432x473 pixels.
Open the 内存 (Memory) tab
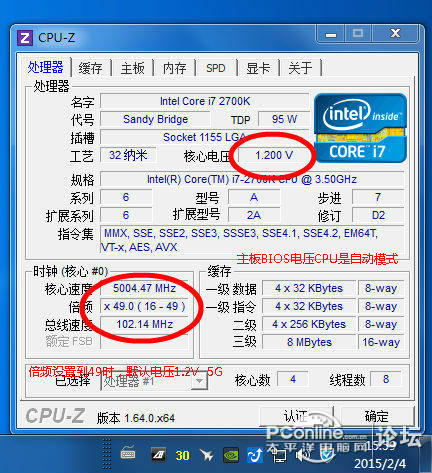(x=174, y=68)
